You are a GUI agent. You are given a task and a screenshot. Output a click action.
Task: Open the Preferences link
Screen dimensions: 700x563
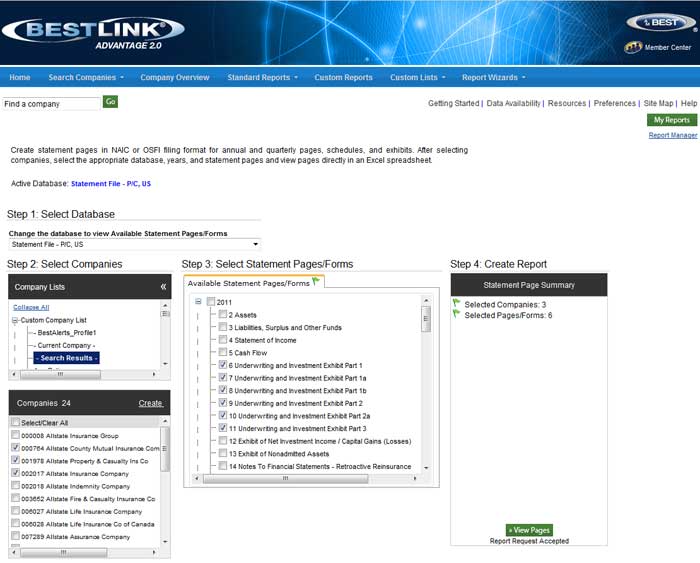(615, 103)
